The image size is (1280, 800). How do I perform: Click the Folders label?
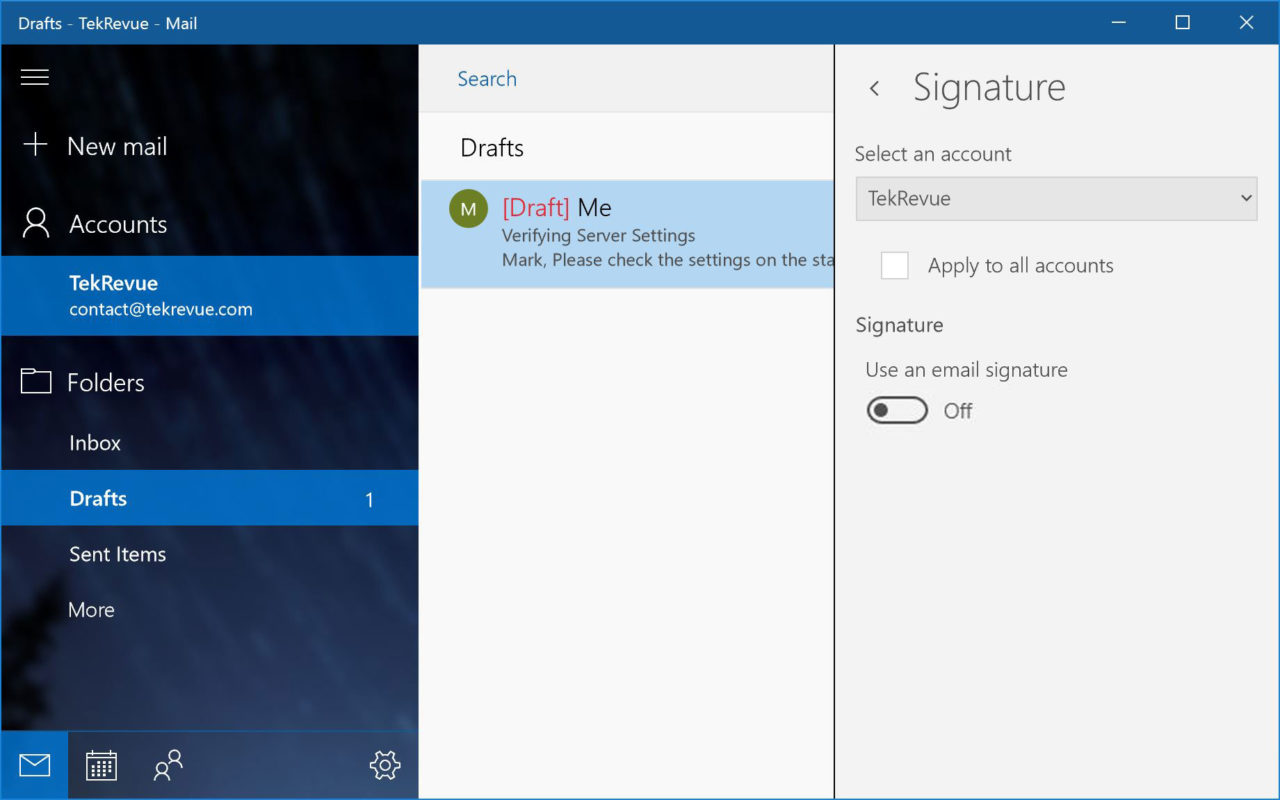tap(106, 382)
